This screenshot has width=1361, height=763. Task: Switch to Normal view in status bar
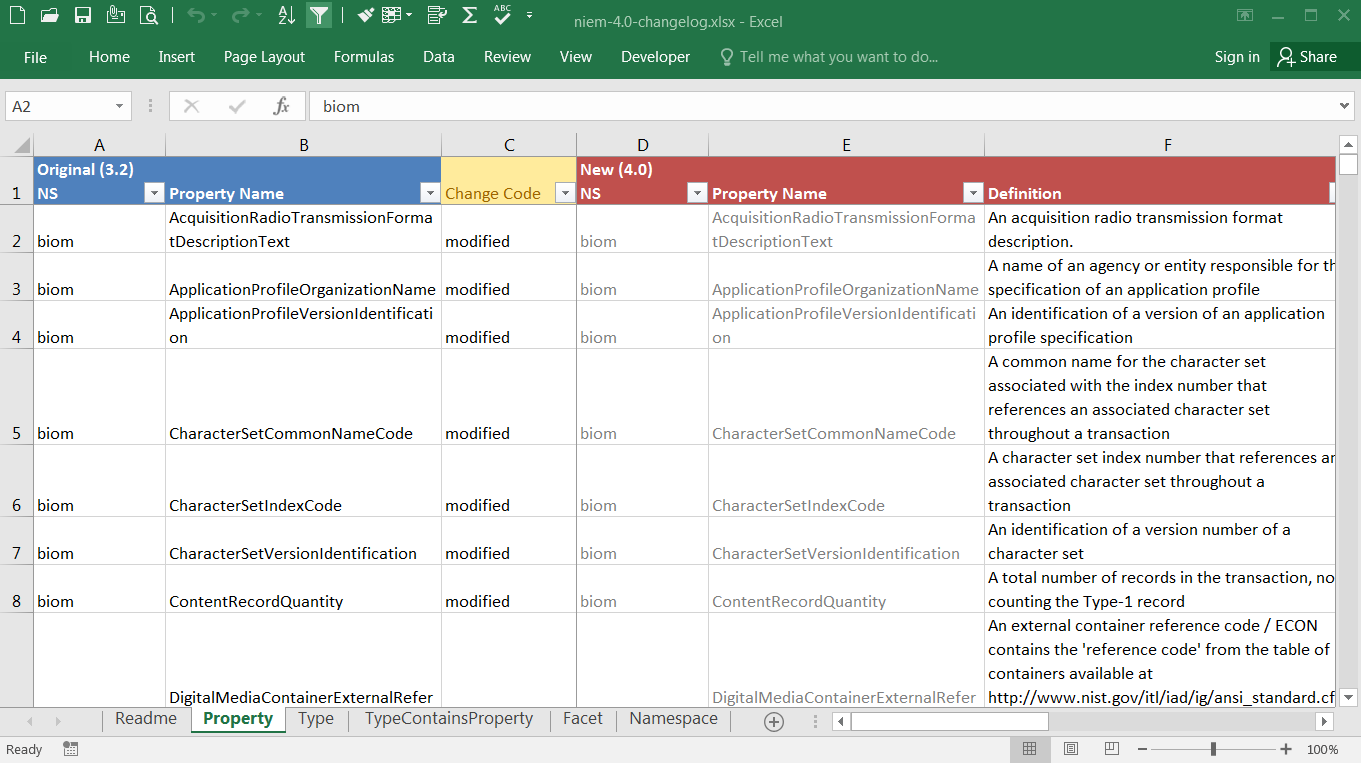pyautogui.click(x=1029, y=749)
